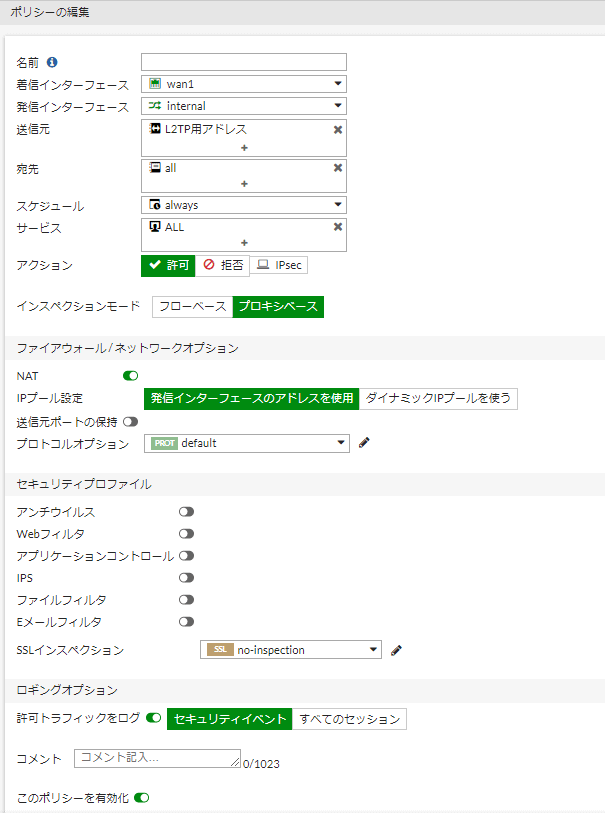Switch inspection mode to フローベース

click(x=192, y=306)
